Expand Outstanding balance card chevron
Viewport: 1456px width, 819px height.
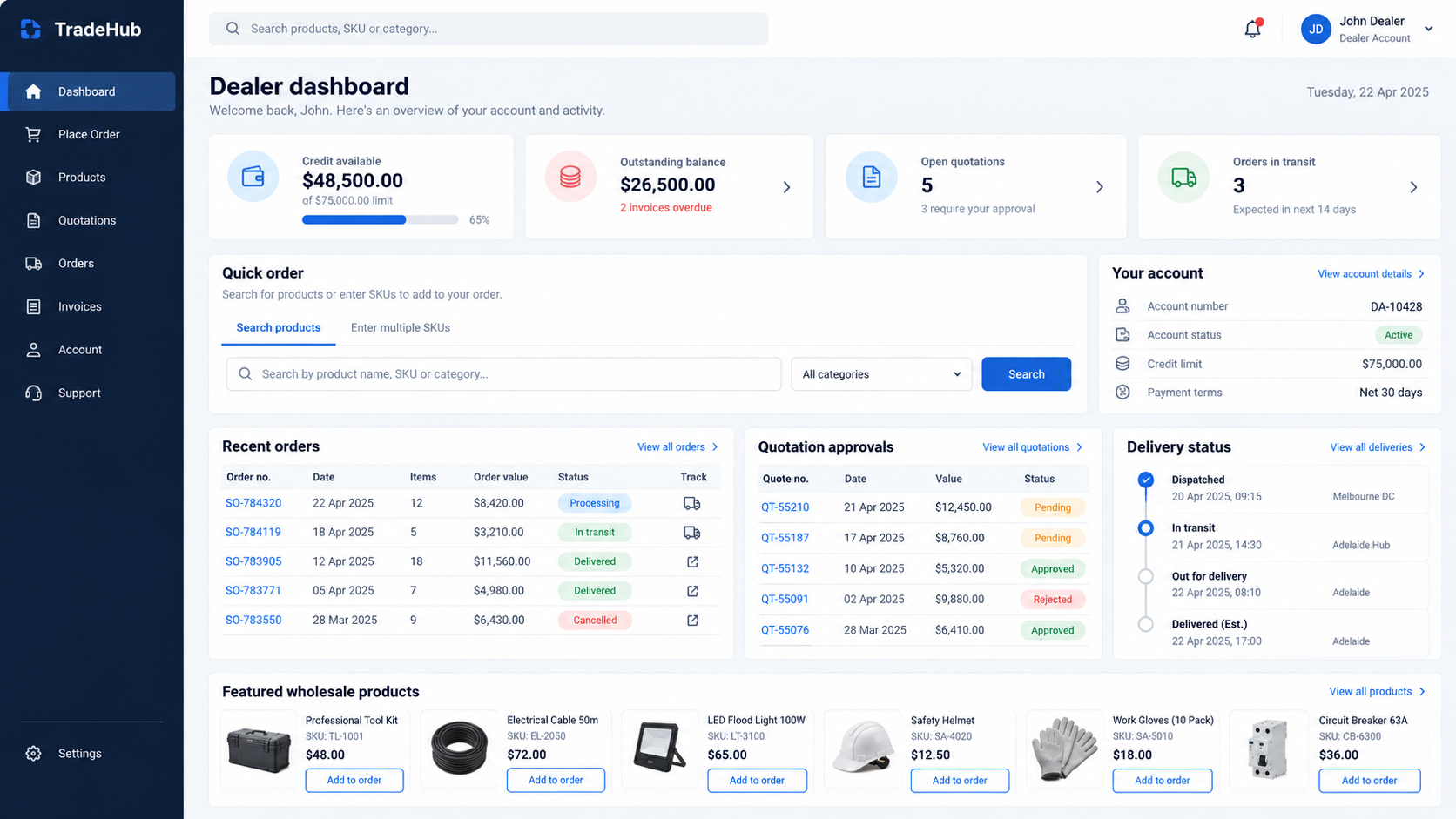[786, 187]
